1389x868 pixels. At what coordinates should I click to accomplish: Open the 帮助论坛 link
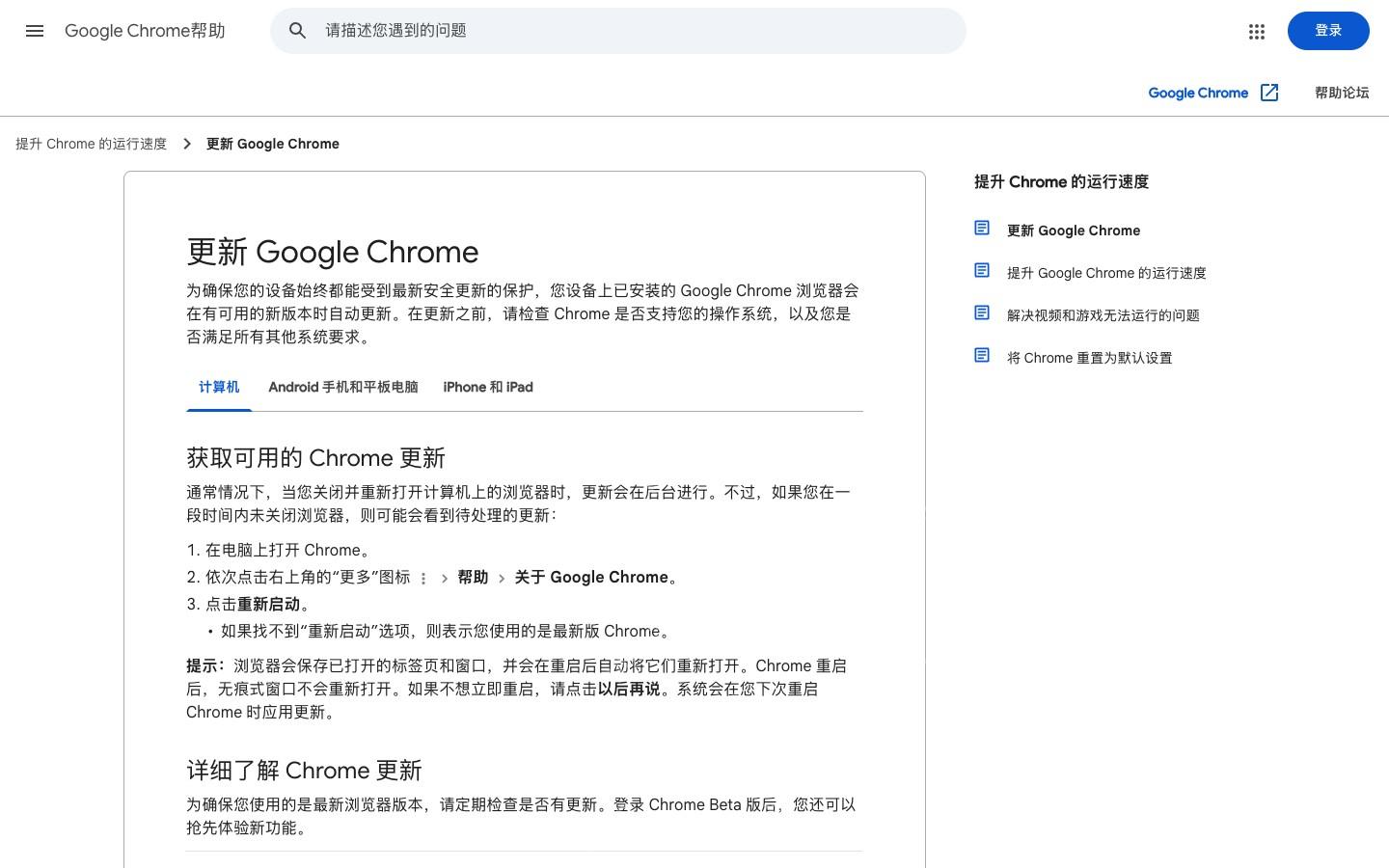[1342, 93]
